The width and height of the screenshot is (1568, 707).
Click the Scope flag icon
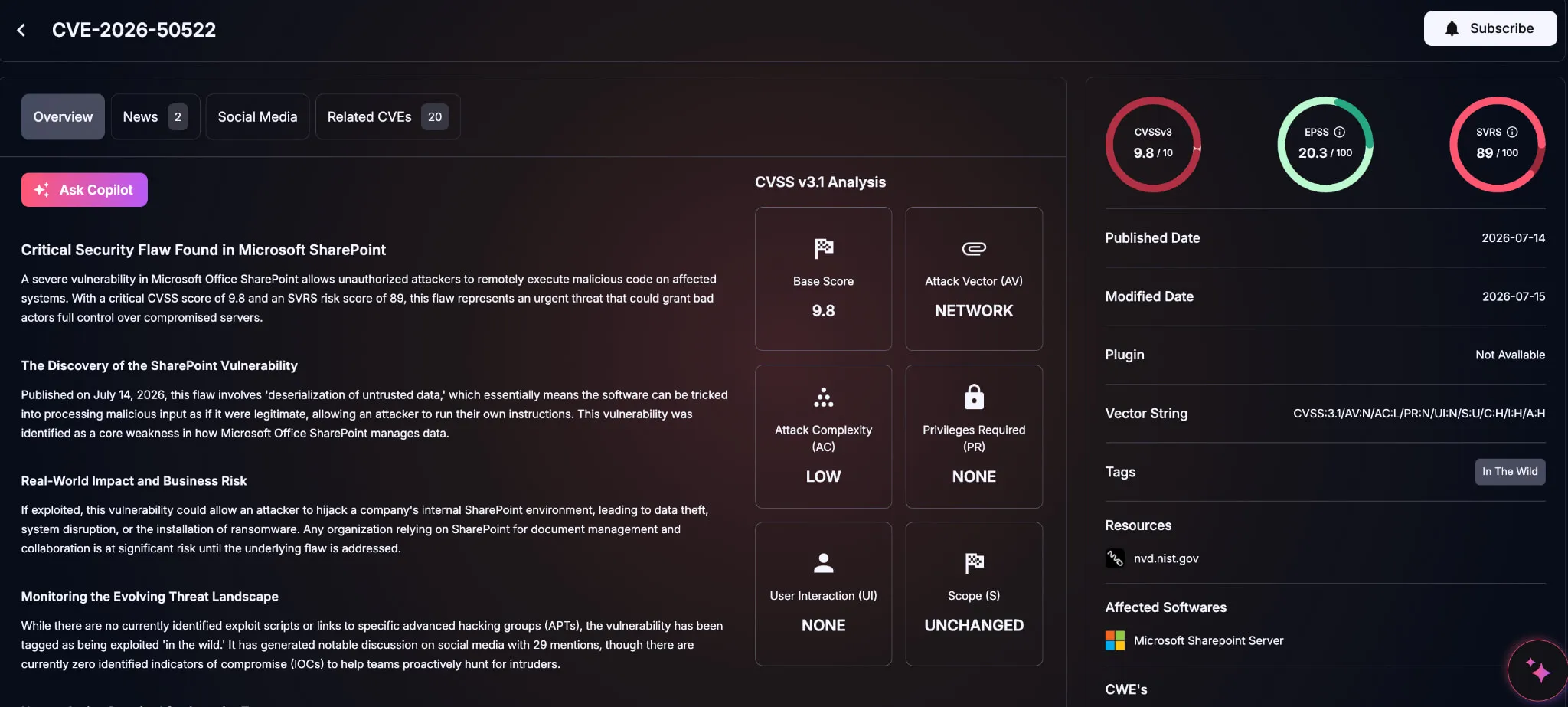974,563
